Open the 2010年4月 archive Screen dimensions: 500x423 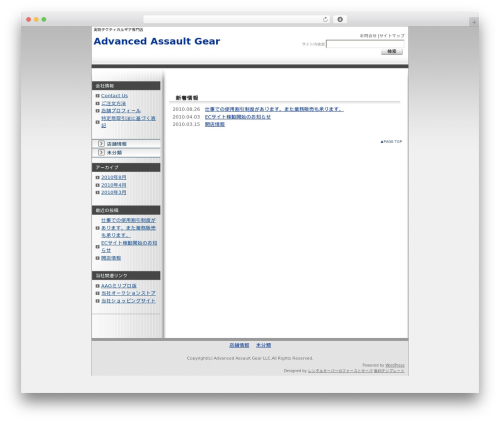click(114, 185)
